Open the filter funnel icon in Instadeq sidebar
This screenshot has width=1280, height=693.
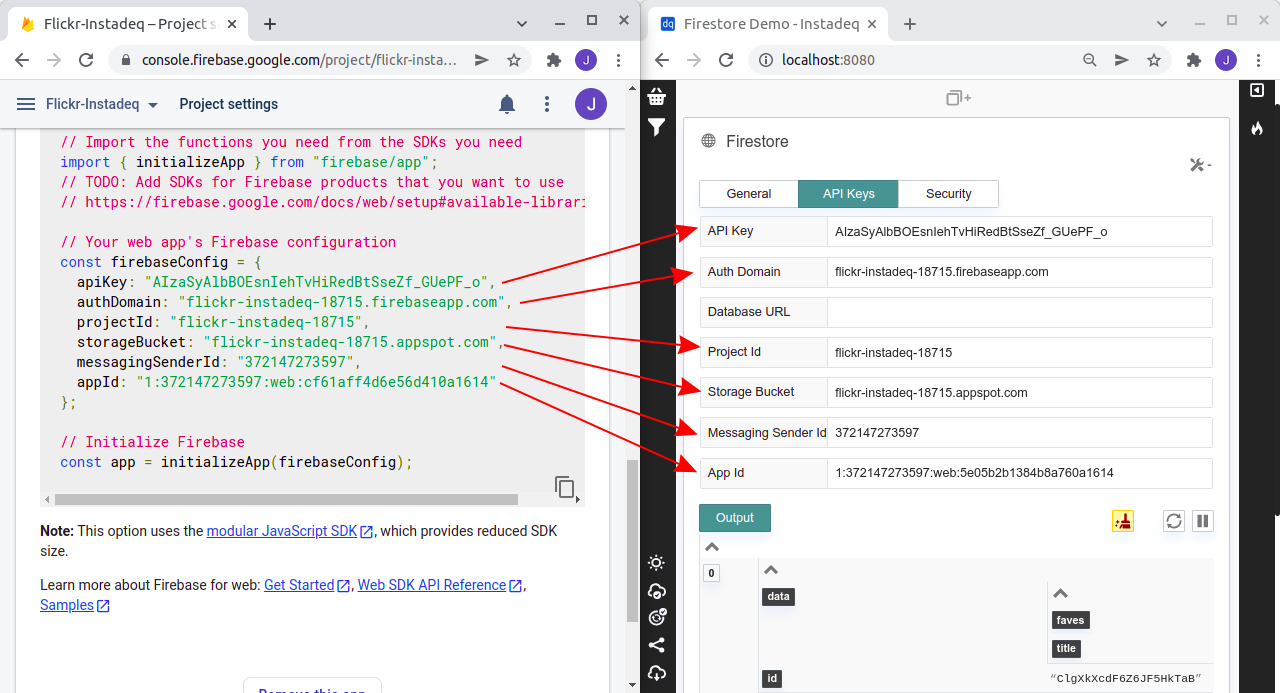tap(657, 127)
